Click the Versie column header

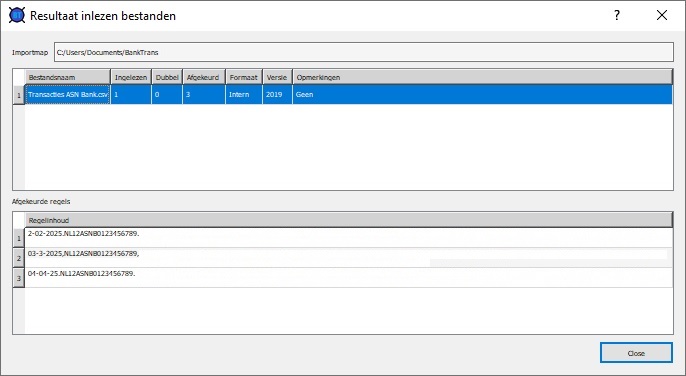(x=277, y=77)
